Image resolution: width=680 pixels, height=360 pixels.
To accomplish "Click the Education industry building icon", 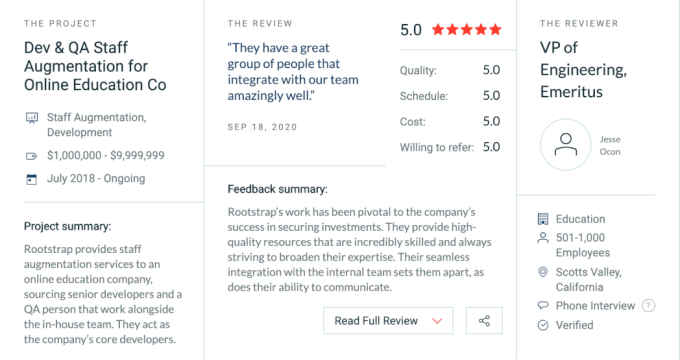I will pos(543,219).
